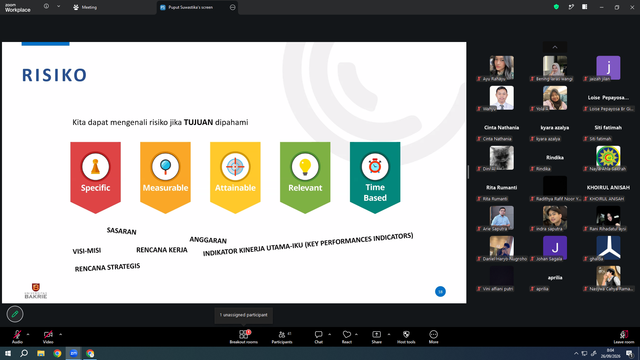Select Daniel Haryo Nugroho's thumbnail
This screenshot has height=360, width=640.
(502, 247)
